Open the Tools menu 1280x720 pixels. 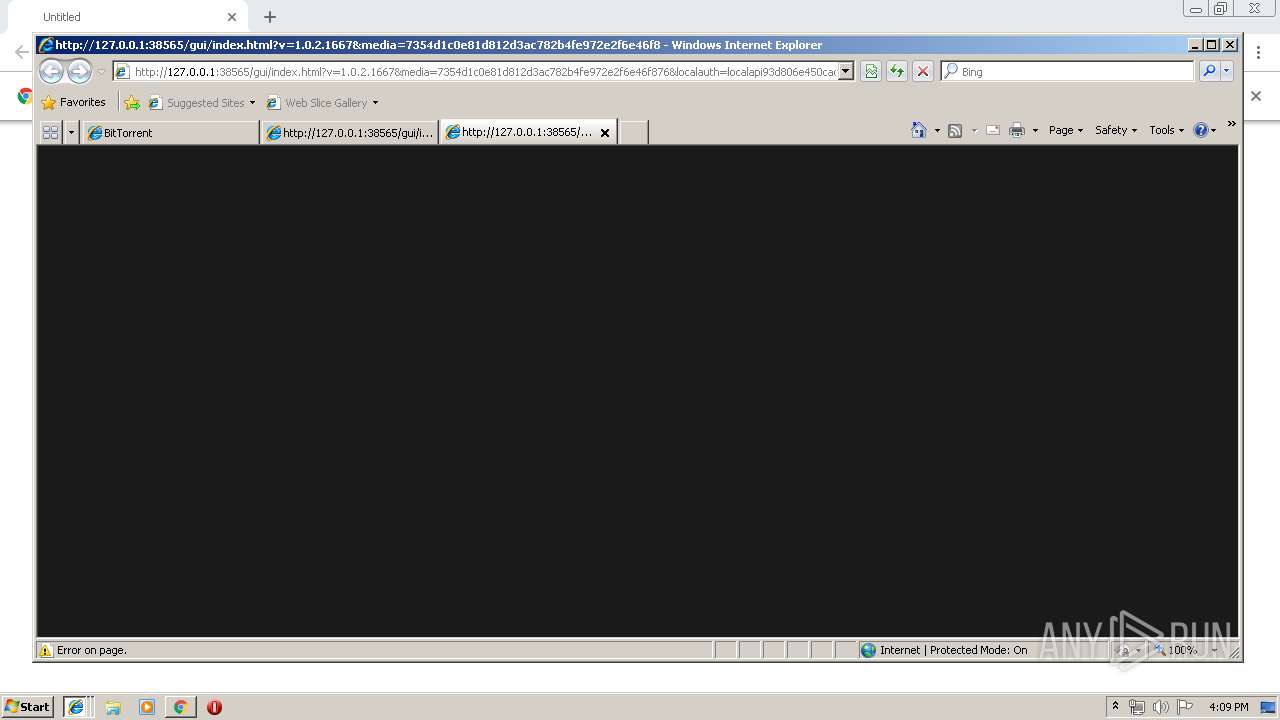(x=1166, y=130)
